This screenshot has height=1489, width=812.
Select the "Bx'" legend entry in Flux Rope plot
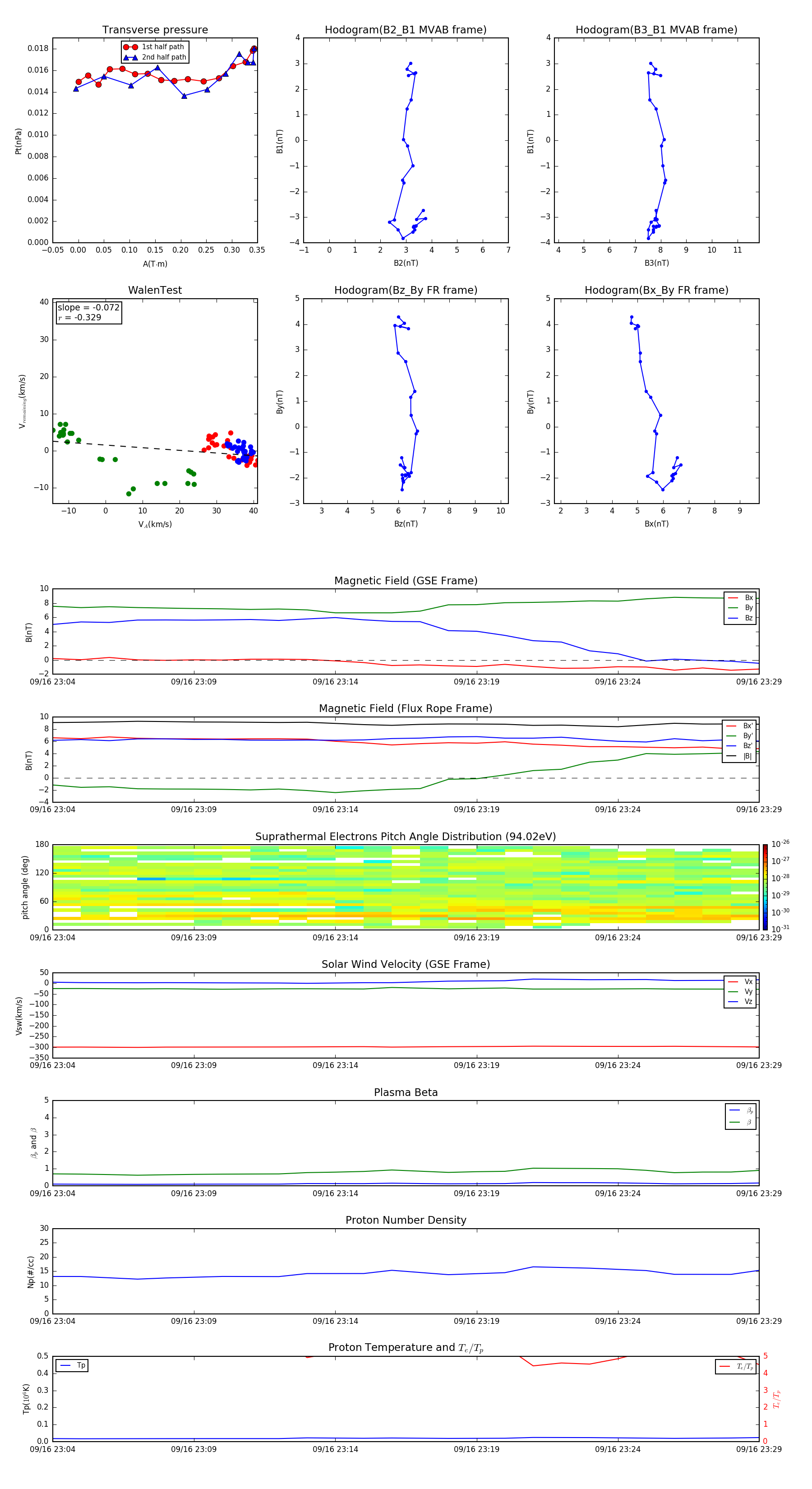pos(739,726)
